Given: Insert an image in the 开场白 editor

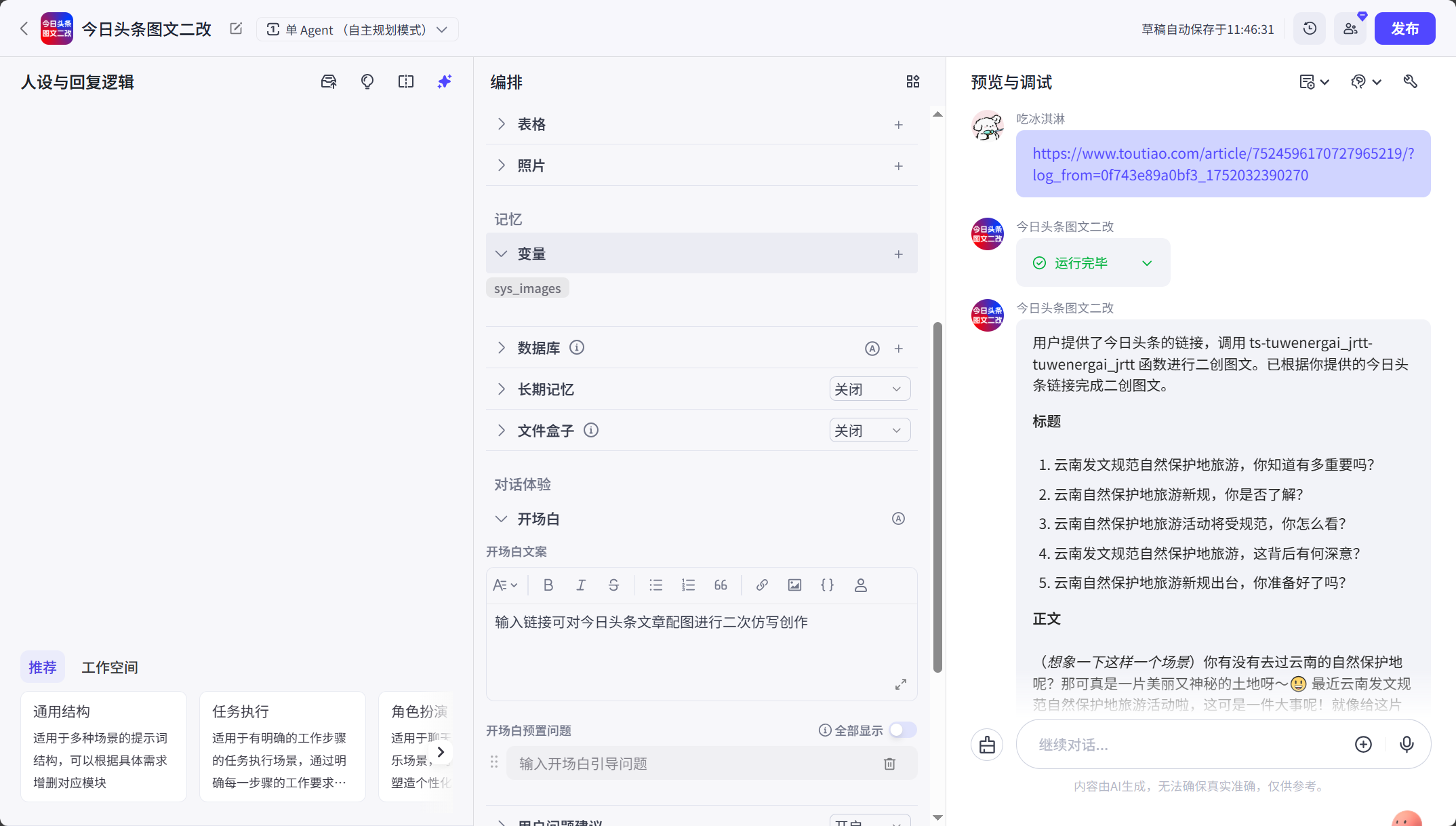Looking at the screenshot, I should pyautogui.click(x=794, y=585).
